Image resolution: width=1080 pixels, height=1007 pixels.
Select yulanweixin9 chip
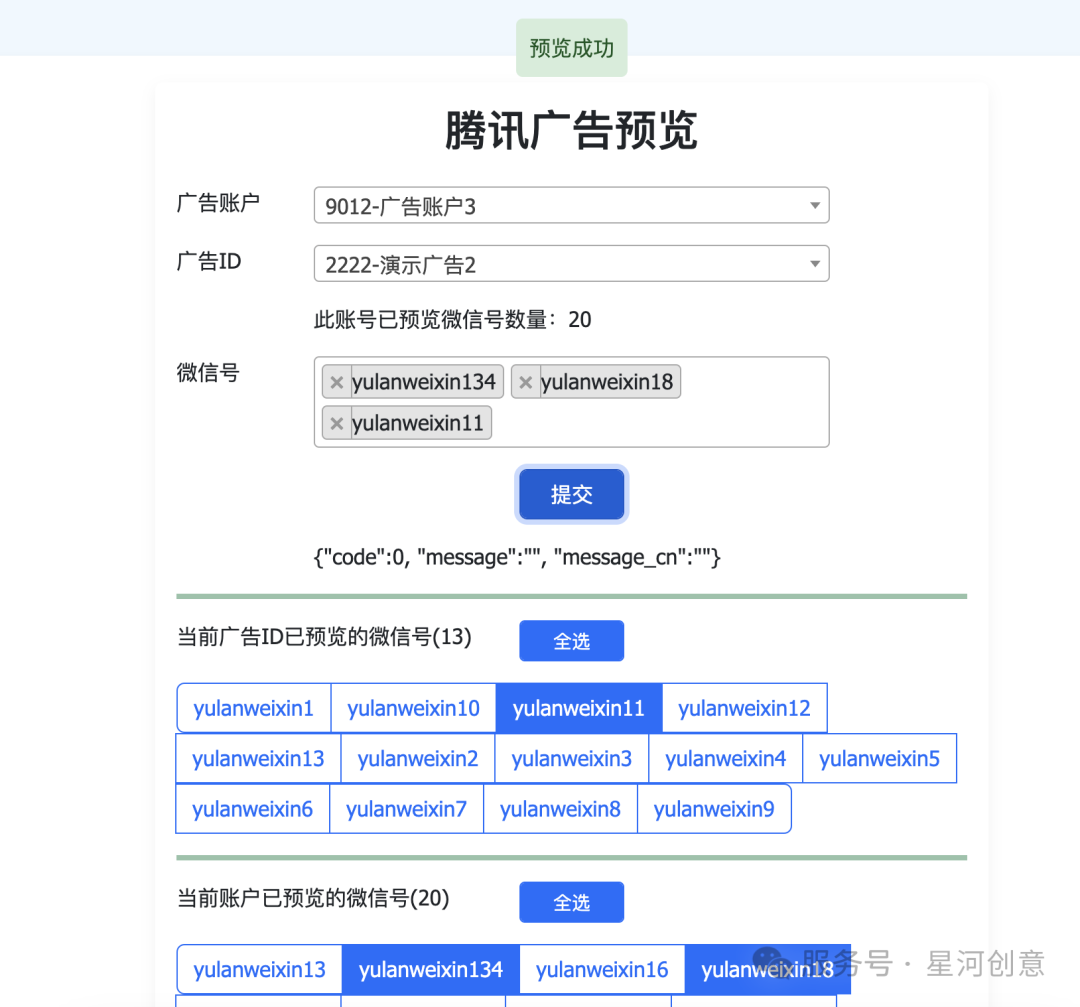pos(714,809)
